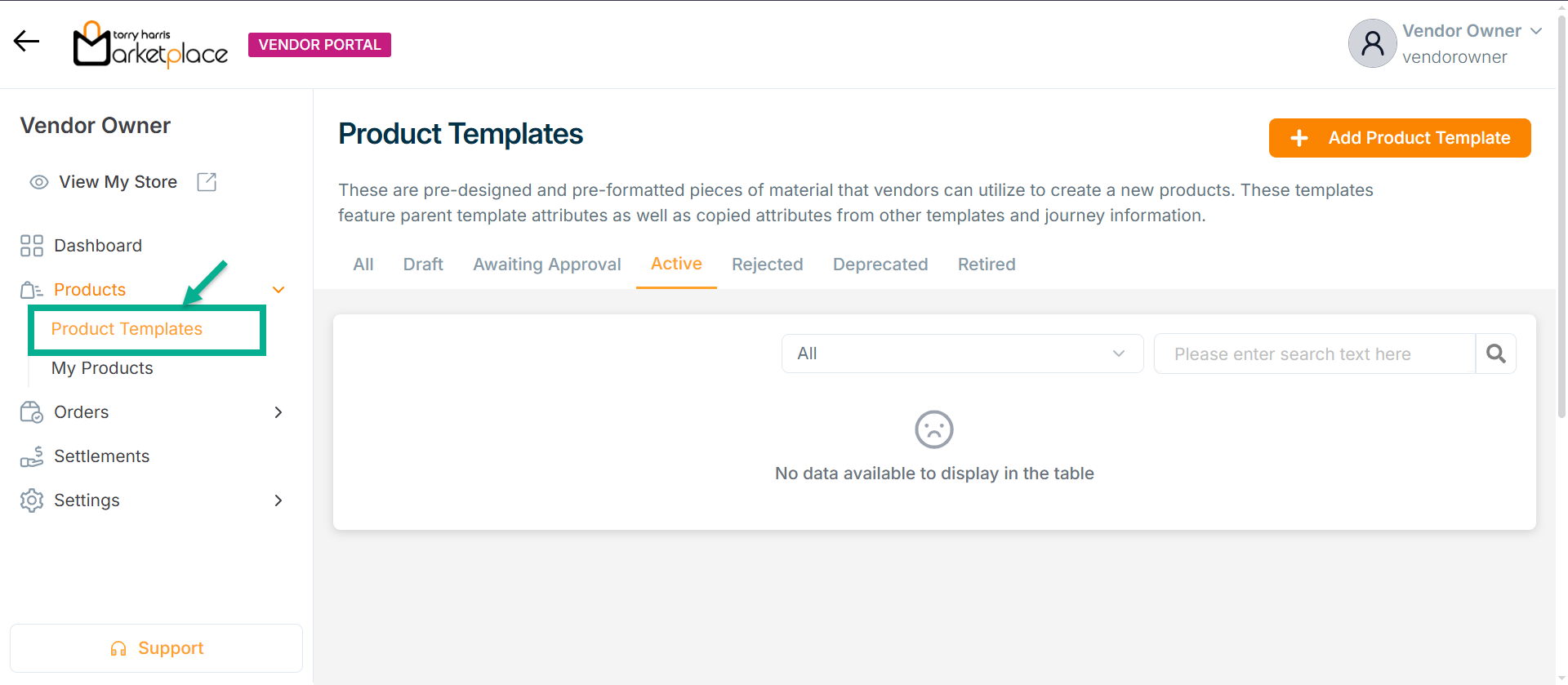Open the All filter dropdown

click(x=962, y=354)
